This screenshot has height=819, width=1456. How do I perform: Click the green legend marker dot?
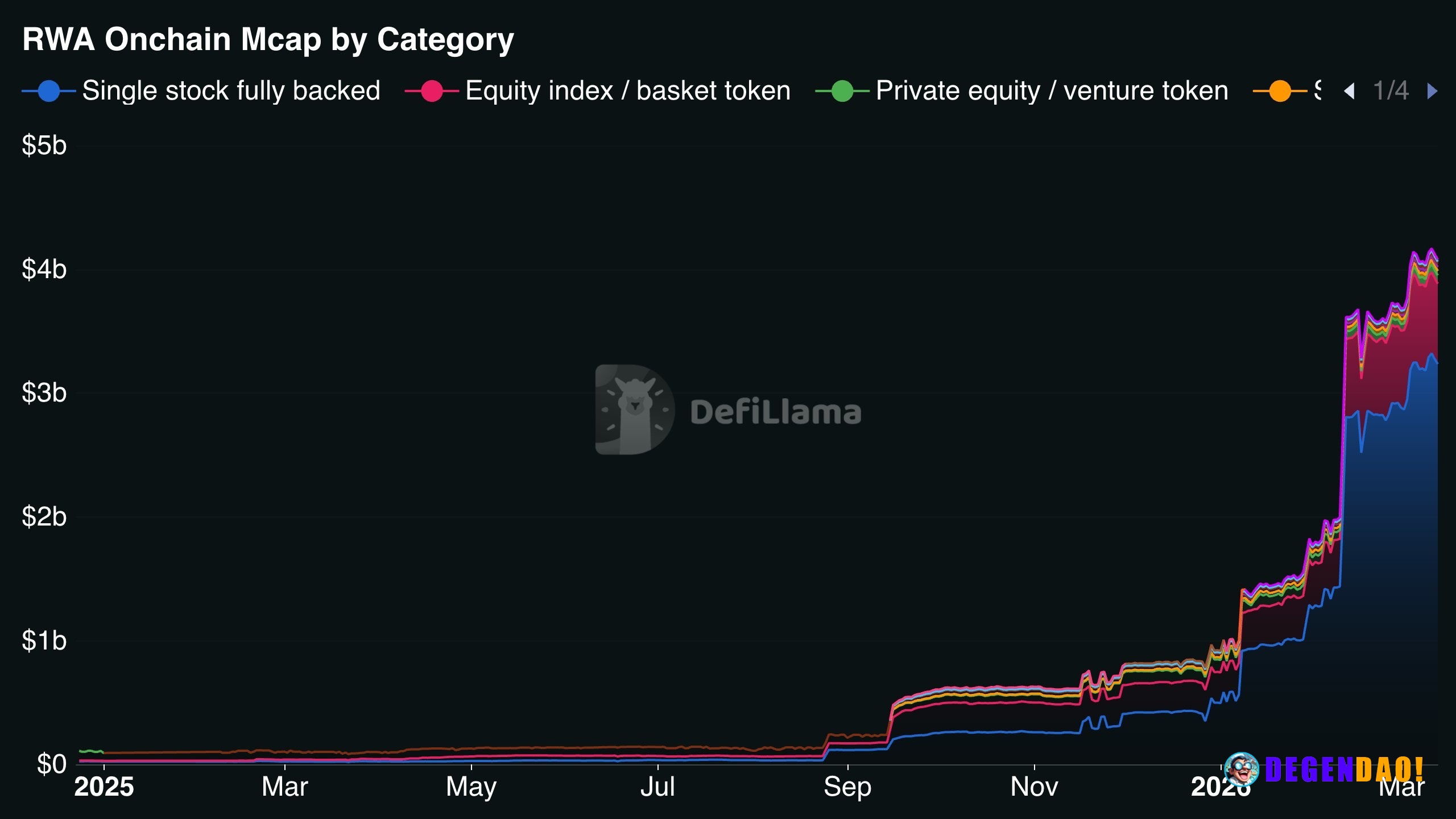842,91
